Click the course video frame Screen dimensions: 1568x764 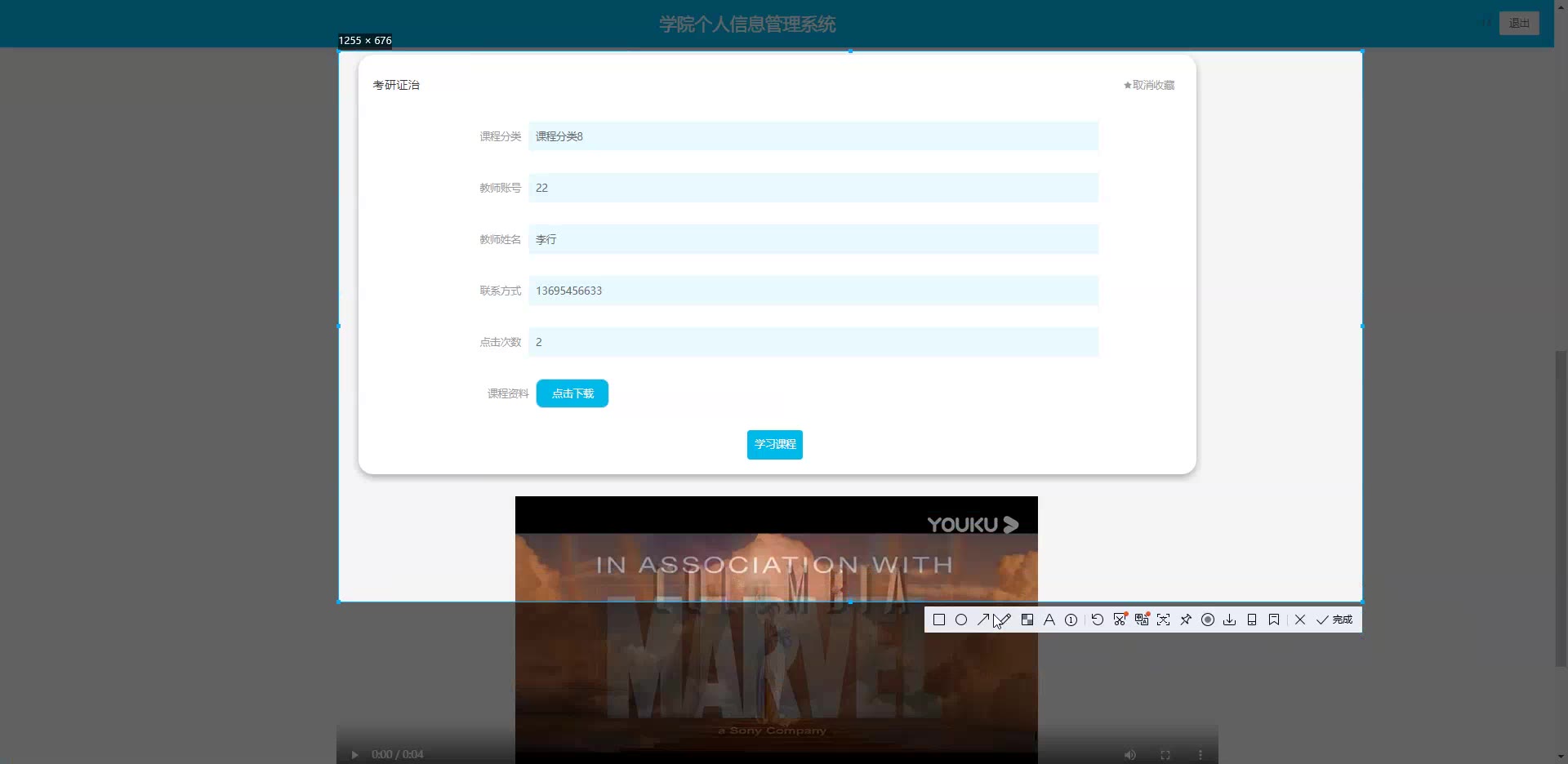click(777, 629)
